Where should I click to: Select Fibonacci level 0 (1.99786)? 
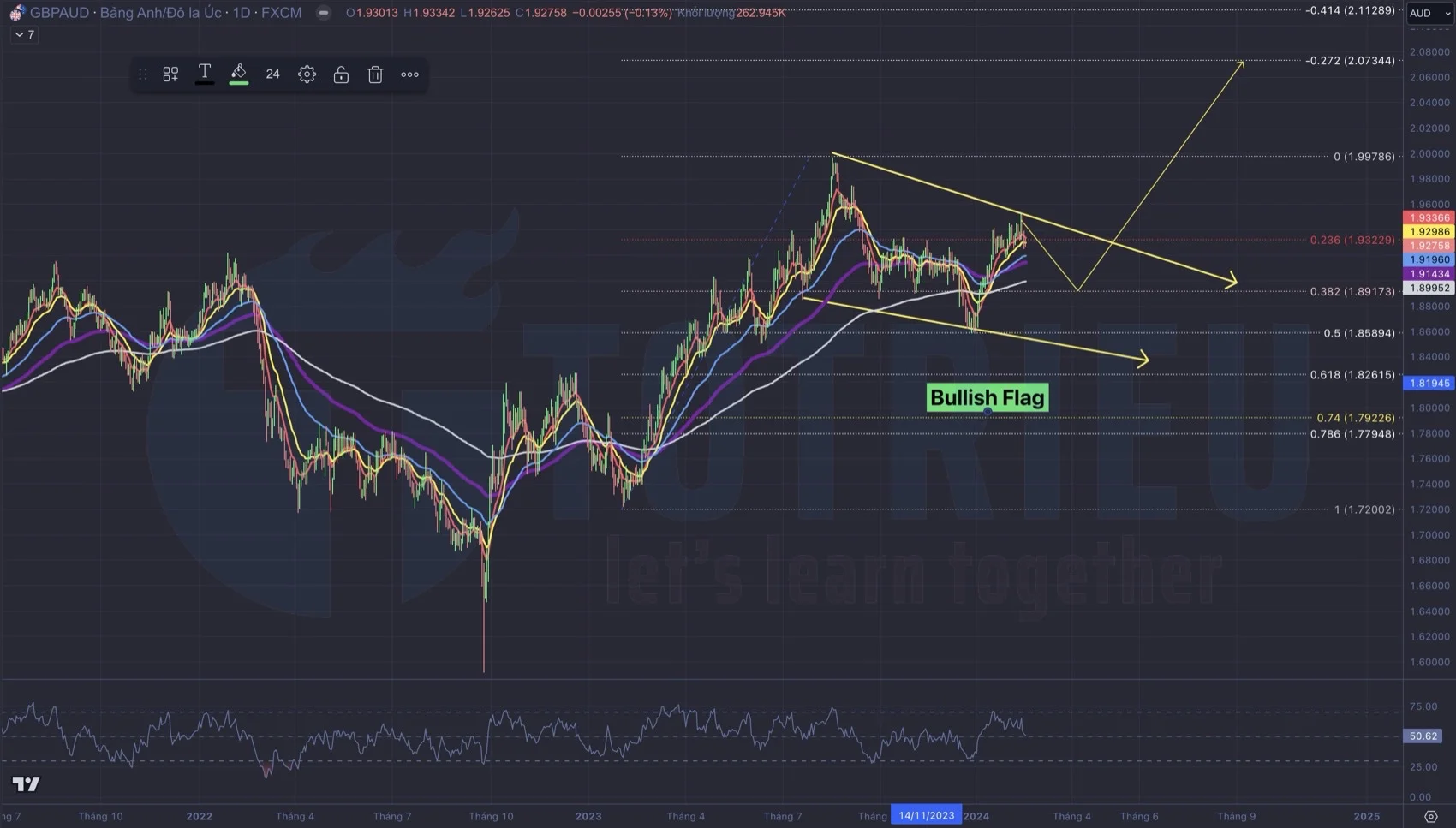[x=1364, y=156]
